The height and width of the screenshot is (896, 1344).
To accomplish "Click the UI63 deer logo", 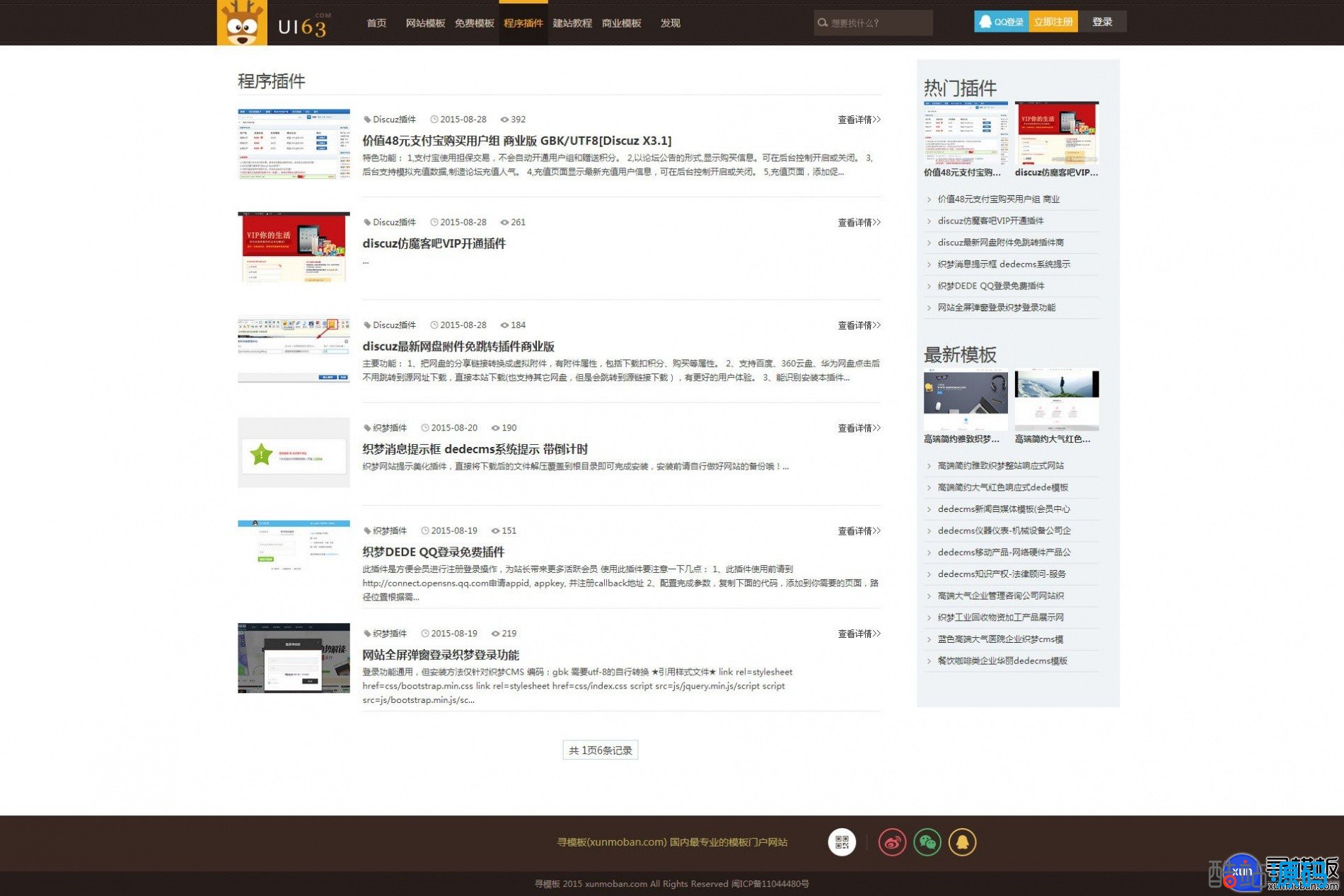I will pos(242,23).
